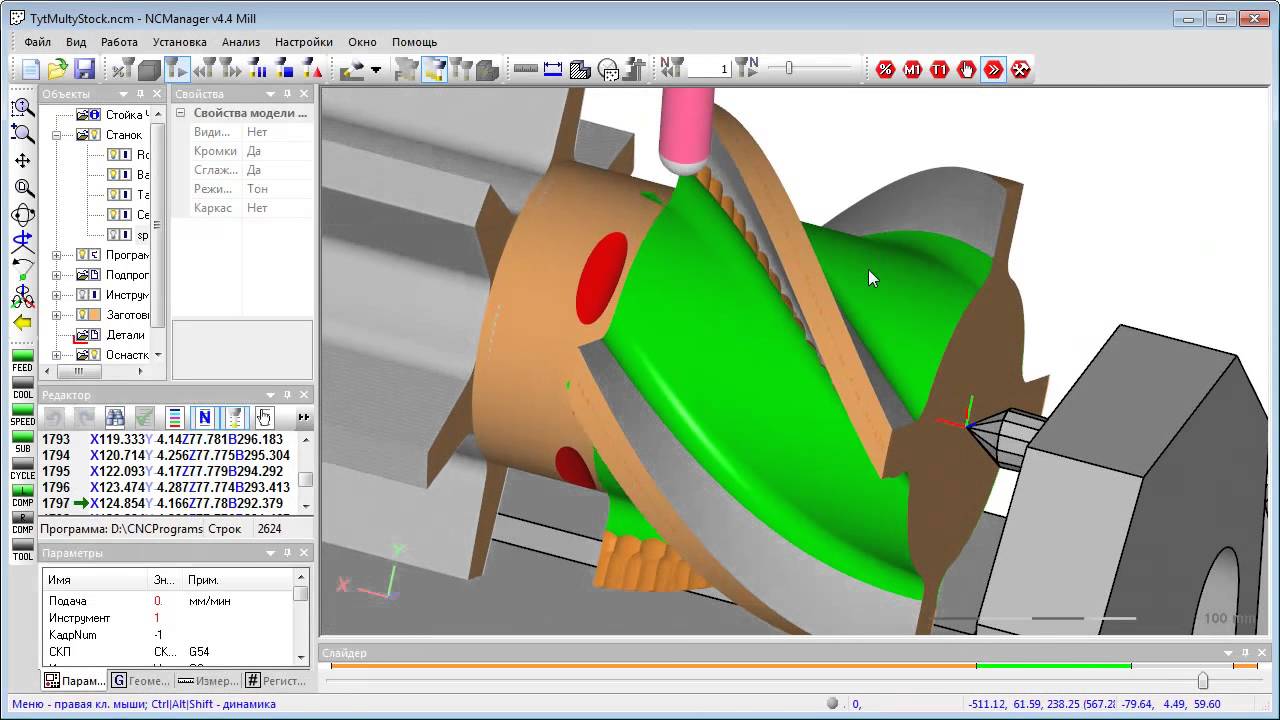
Task: Click the open folder toolbar icon
Action: coord(58,69)
